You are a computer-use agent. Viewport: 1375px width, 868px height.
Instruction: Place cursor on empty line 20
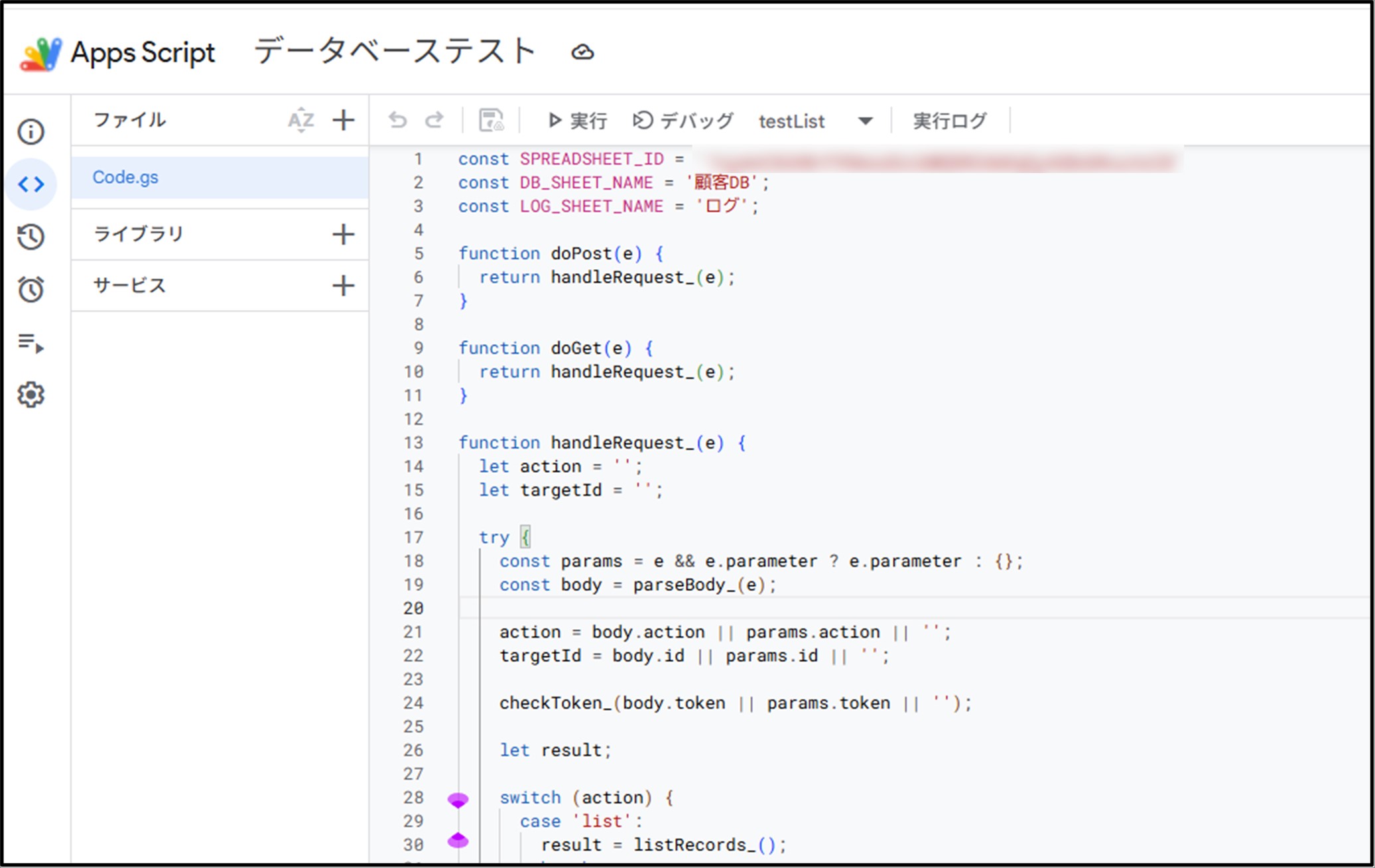coord(914,608)
